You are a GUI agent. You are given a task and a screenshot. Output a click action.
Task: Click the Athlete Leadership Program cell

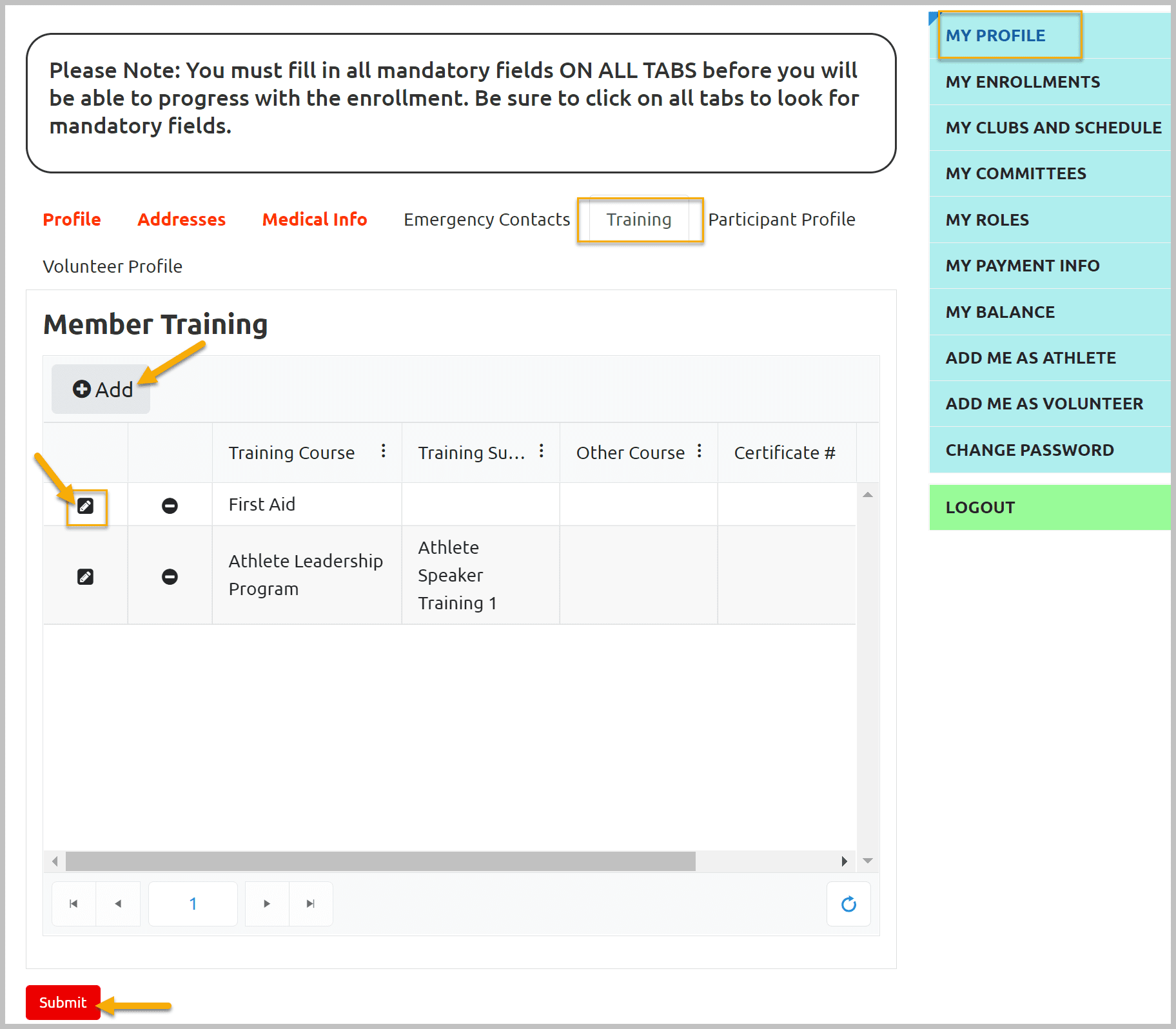[307, 575]
